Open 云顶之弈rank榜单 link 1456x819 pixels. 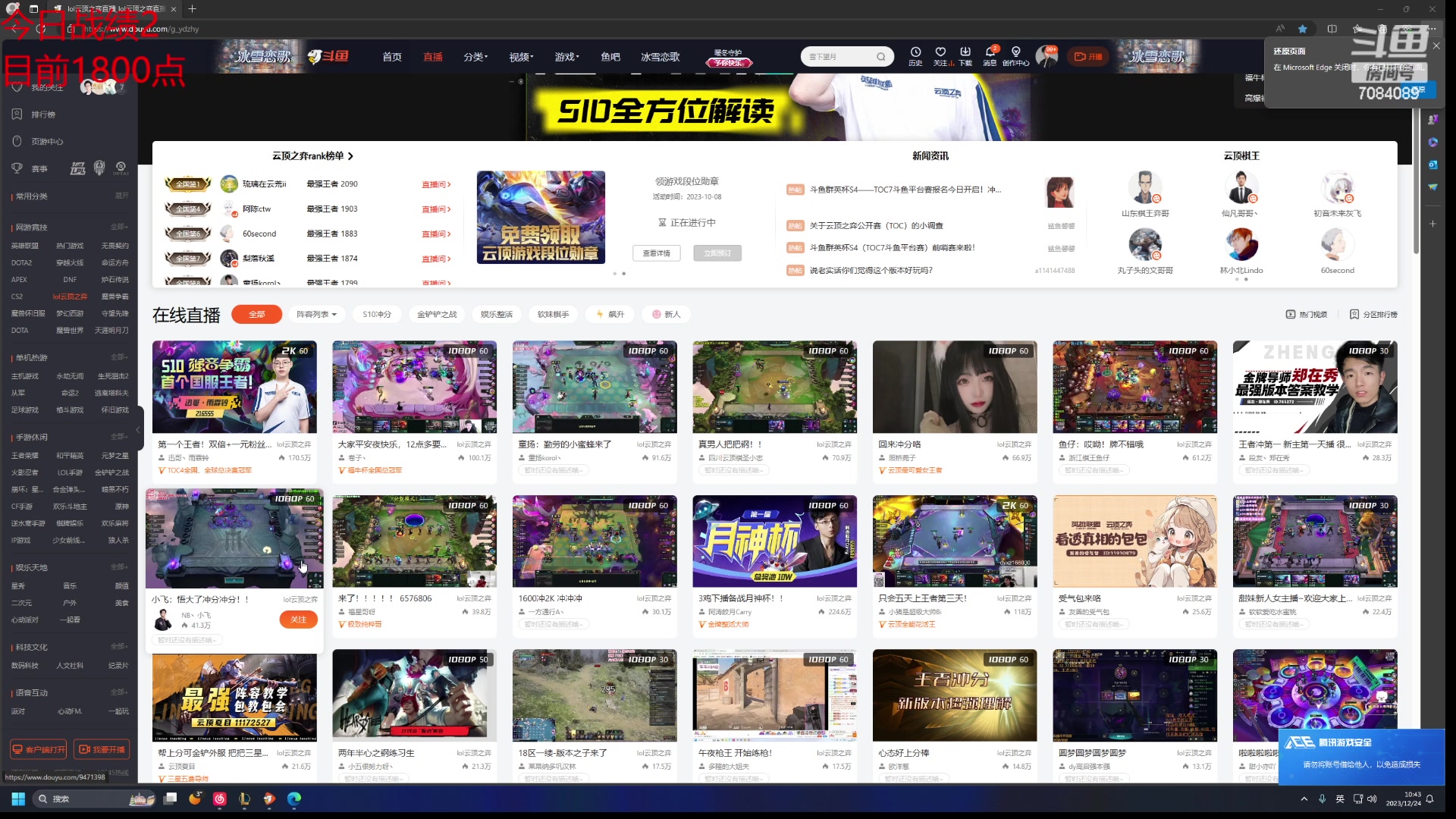coord(312,156)
